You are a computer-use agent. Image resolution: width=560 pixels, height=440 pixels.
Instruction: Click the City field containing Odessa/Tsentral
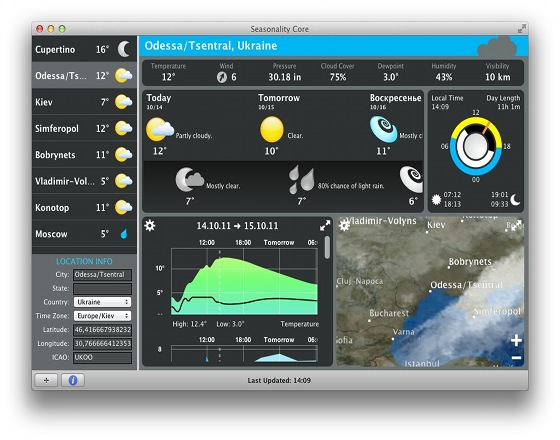[102, 275]
